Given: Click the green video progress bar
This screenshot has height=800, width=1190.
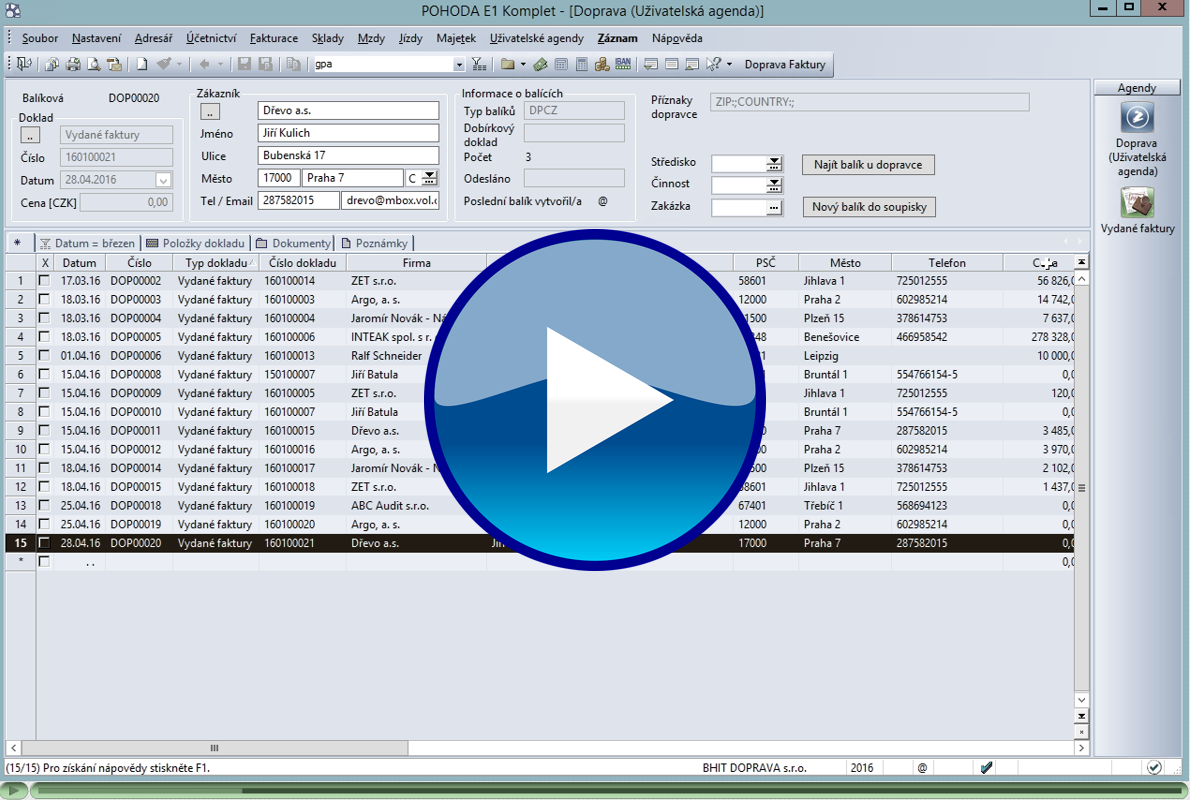Looking at the screenshot, I should pos(607,790).
